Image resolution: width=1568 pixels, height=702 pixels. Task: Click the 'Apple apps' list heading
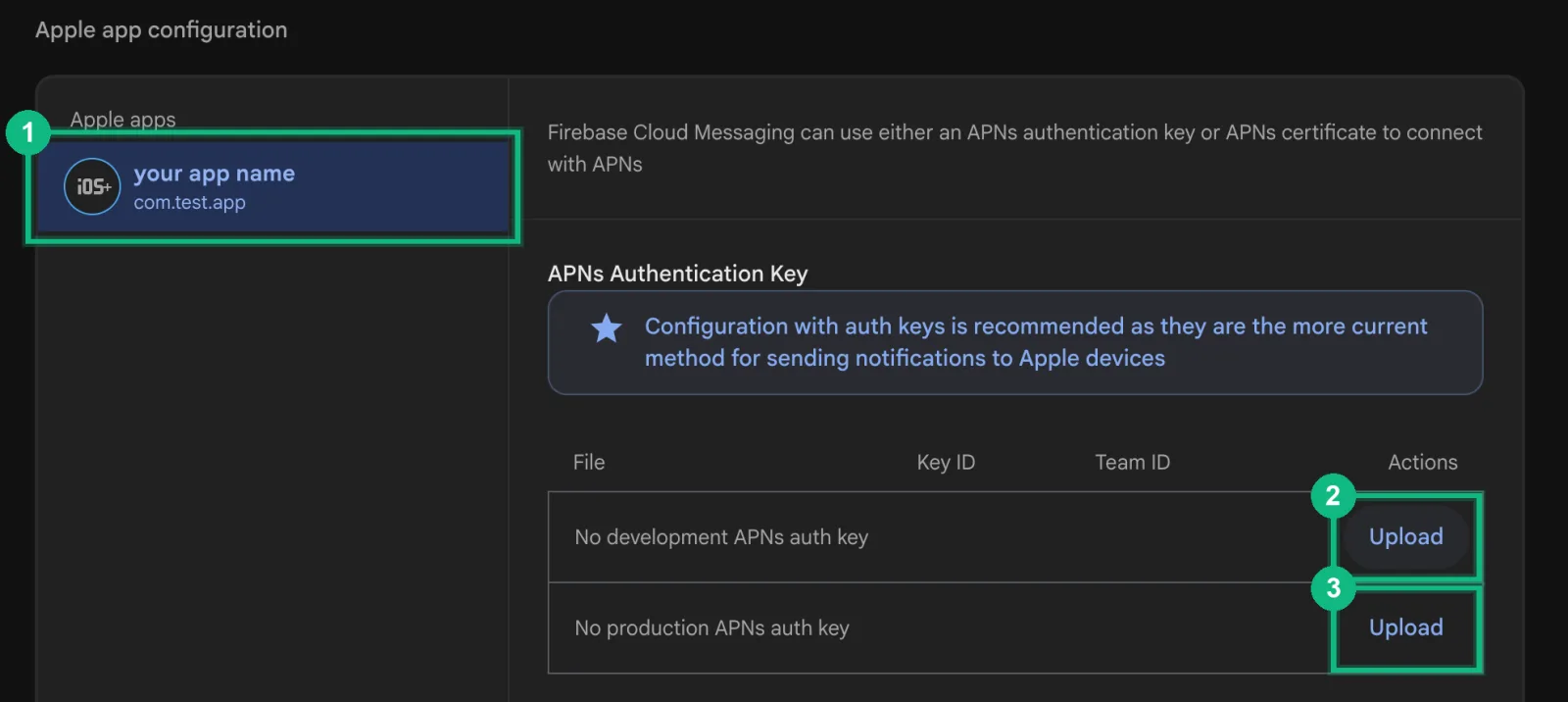tap(122, 120)
